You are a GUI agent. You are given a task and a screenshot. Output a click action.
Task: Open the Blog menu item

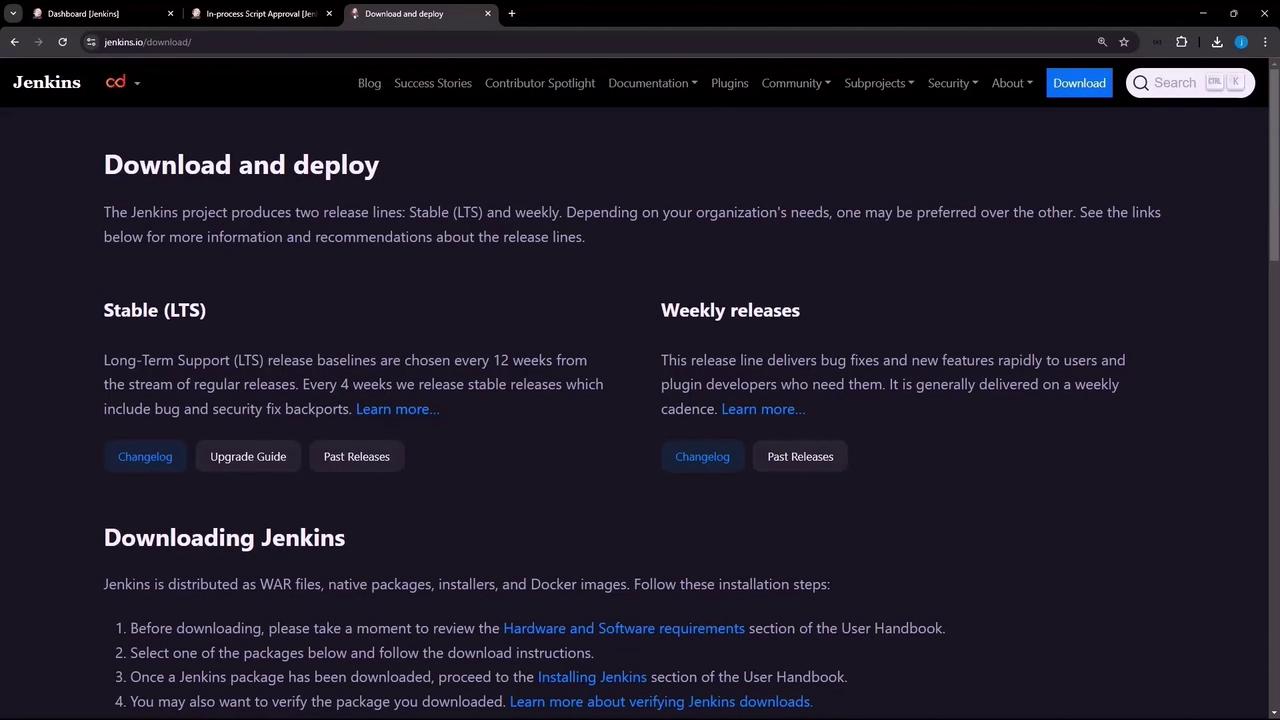click(369, 83)
